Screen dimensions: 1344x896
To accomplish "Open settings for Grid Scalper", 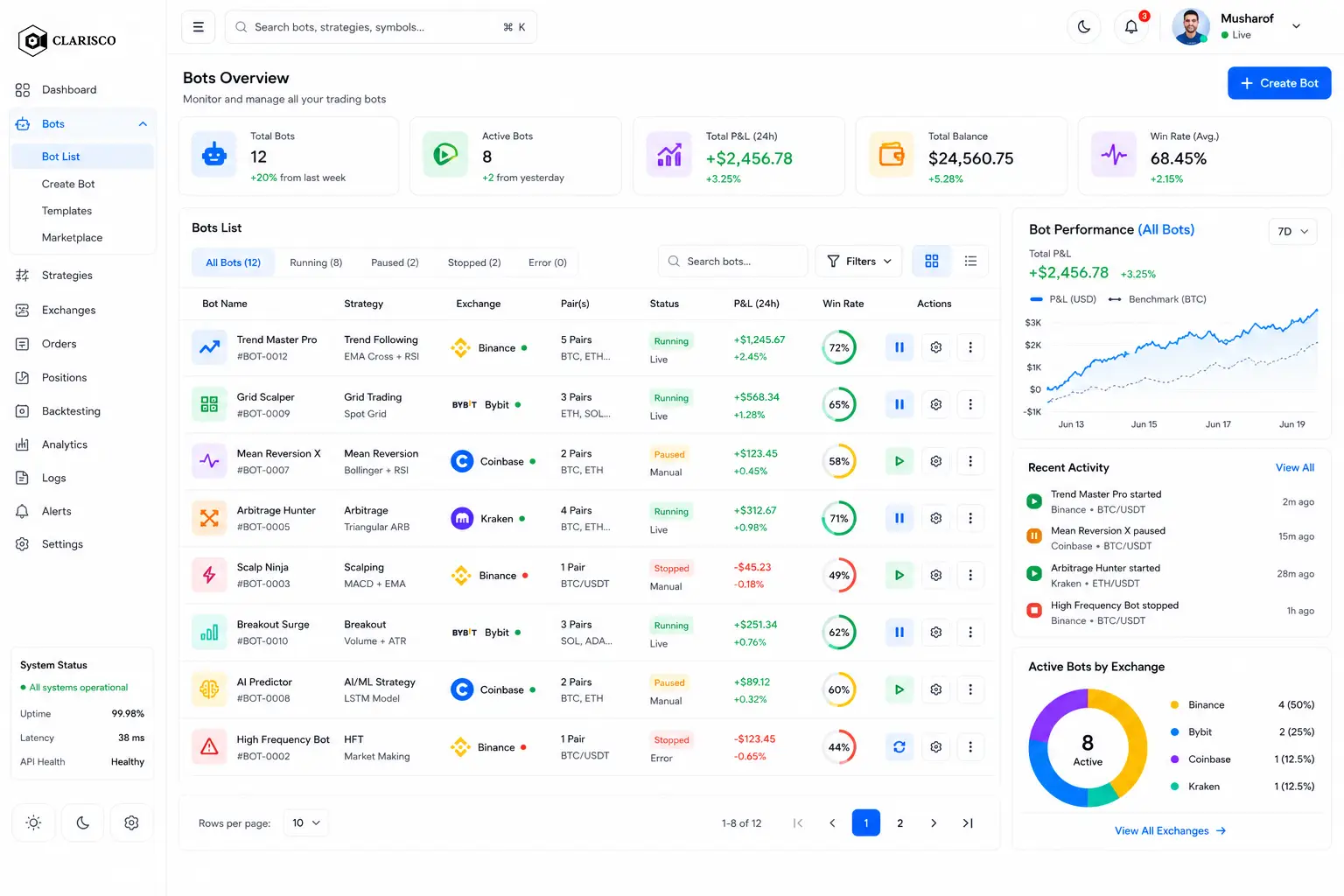I will (936, 404).
